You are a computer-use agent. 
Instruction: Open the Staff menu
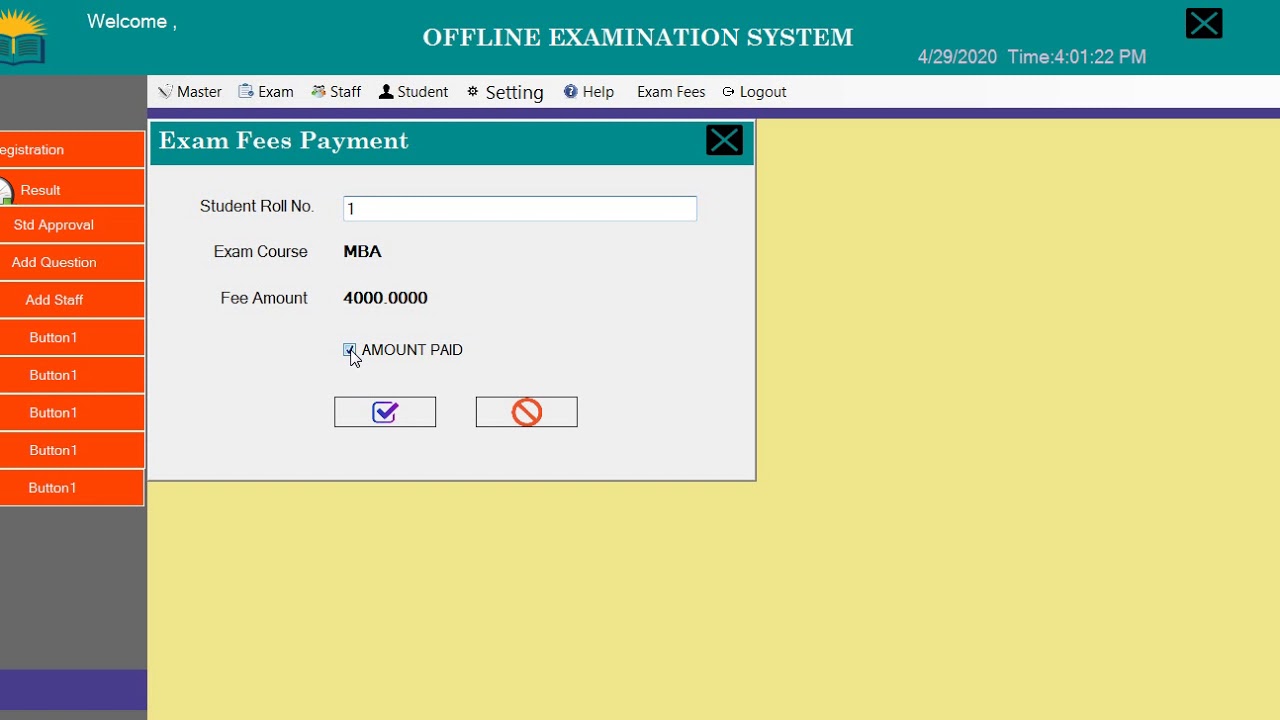[x=336, y=92]
